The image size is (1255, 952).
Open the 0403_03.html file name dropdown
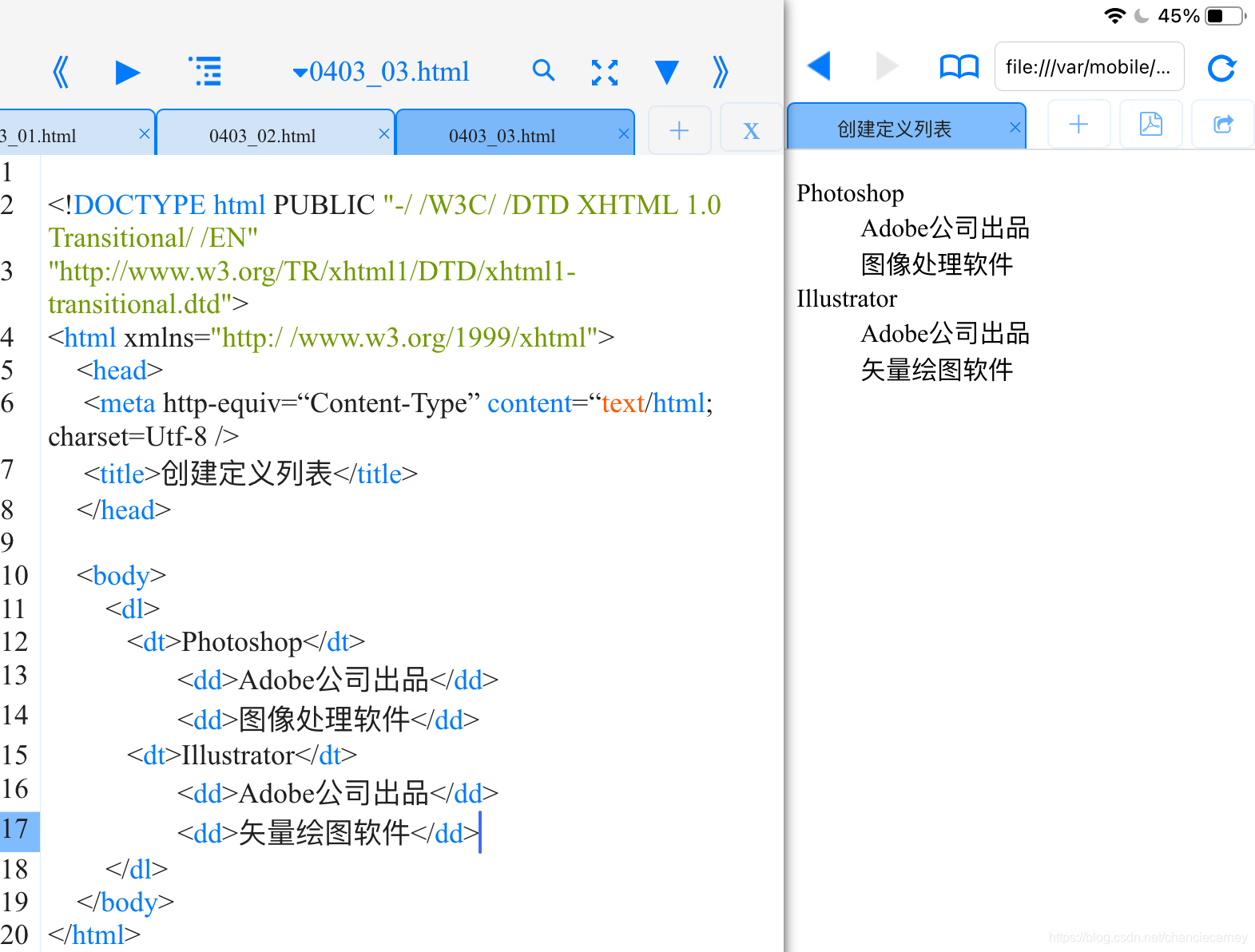pyautogui.click(x=381, y=72)
